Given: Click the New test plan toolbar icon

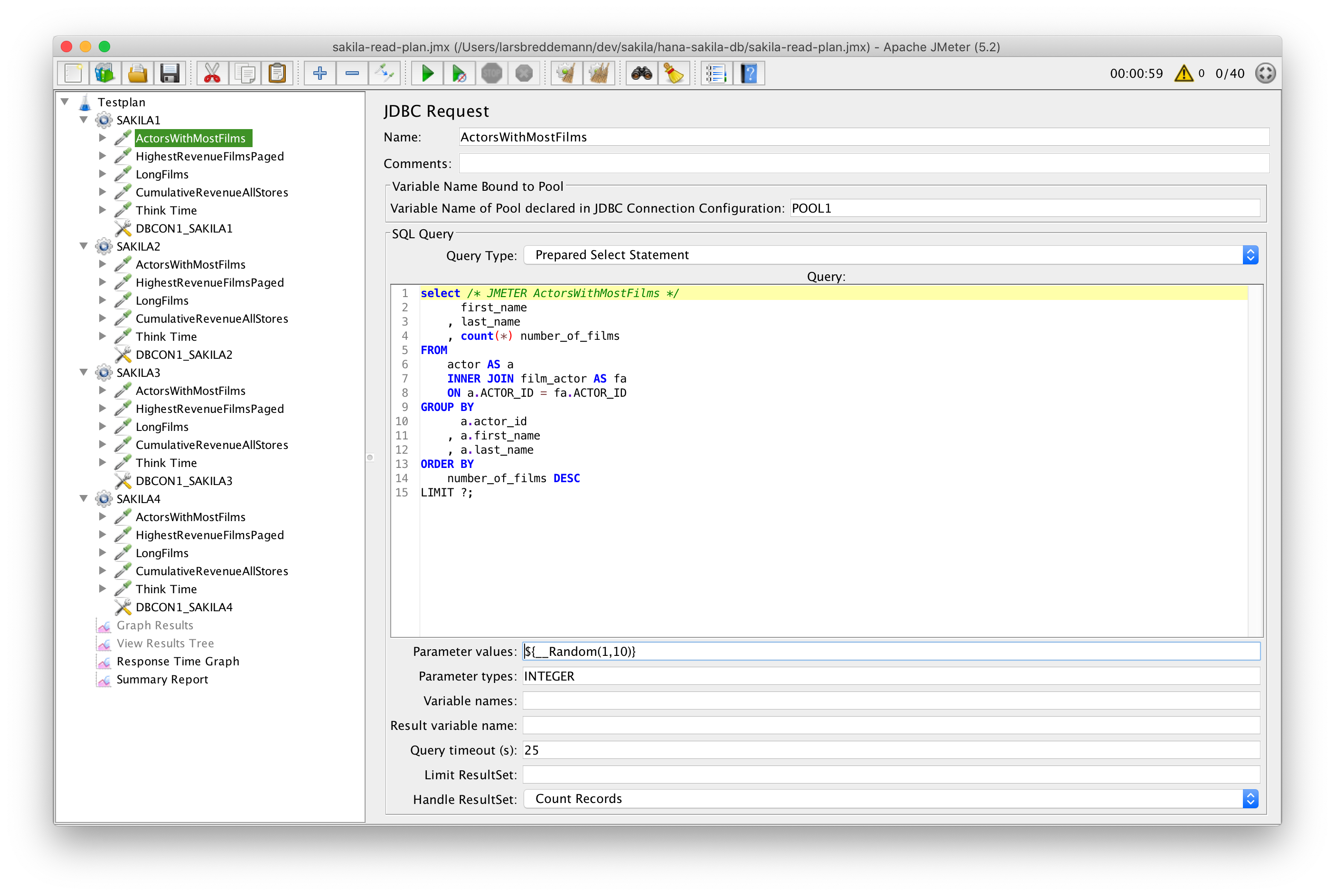Looking at the screenshot, I should pyautogui.click(x=73, y=73).
